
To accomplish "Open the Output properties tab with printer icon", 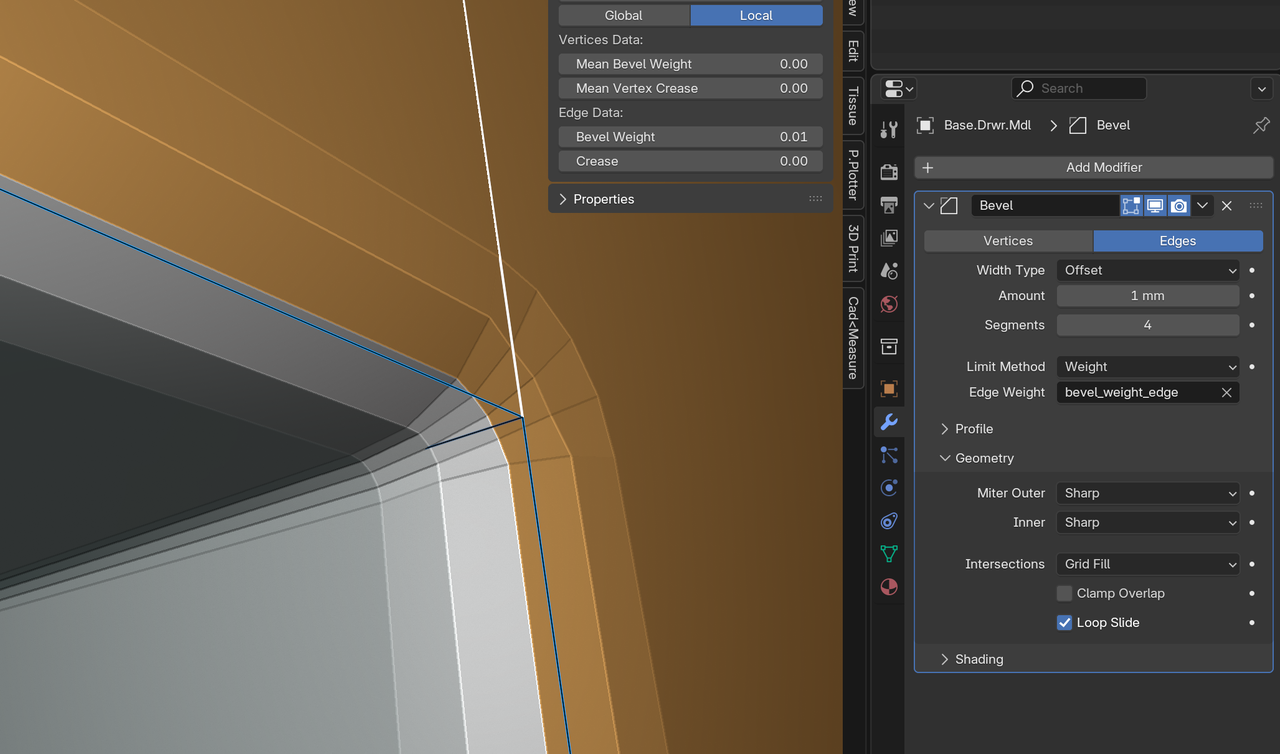I will pos(888,205).
